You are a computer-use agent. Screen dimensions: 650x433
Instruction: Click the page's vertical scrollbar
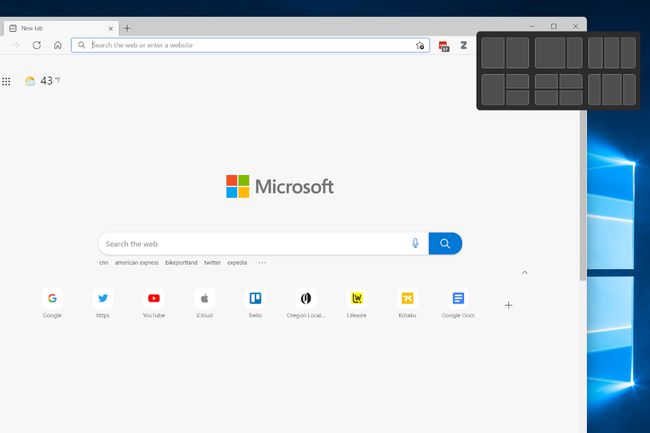point(583,195)
